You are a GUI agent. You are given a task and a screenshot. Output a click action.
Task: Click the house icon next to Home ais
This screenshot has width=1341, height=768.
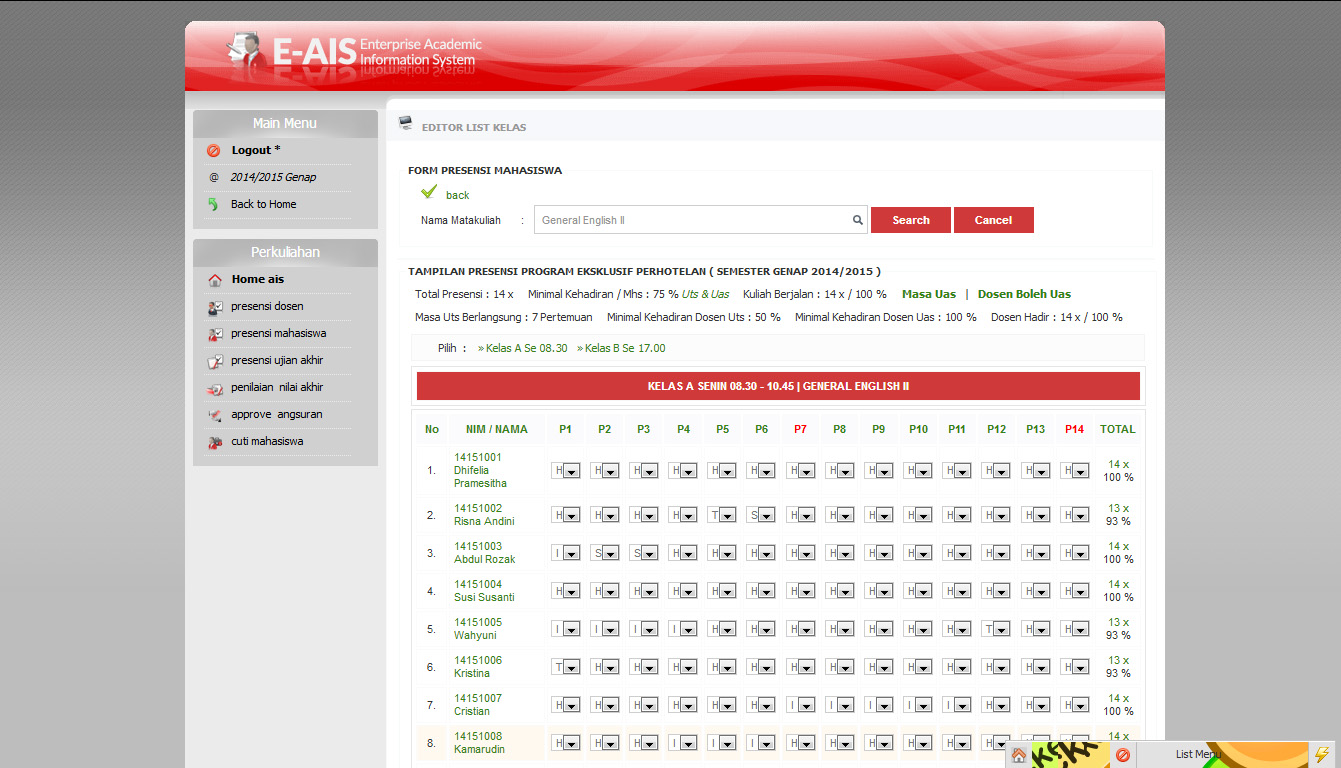tap(215, 280)
